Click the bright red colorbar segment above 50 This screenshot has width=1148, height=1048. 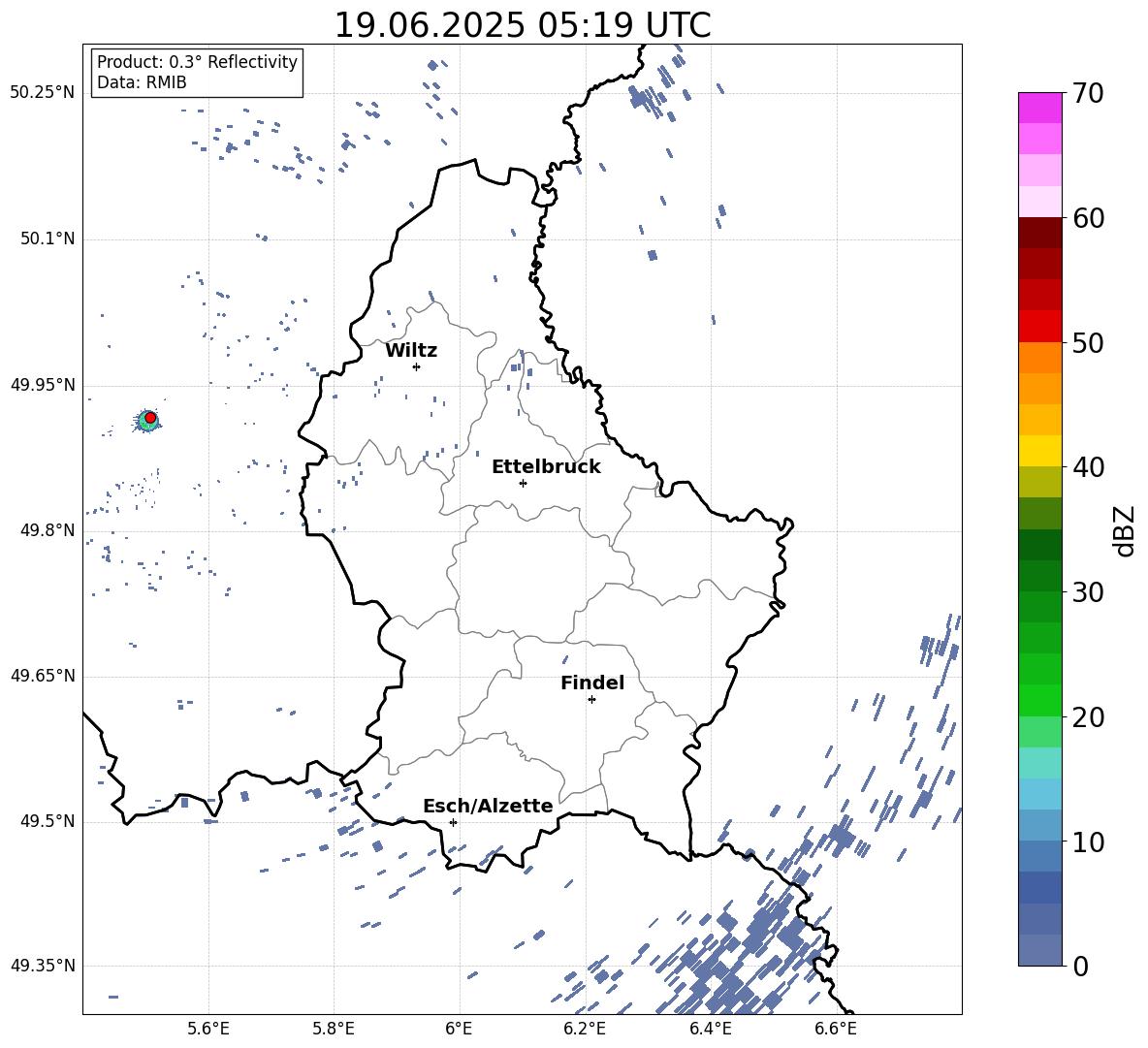point(1039,327)
